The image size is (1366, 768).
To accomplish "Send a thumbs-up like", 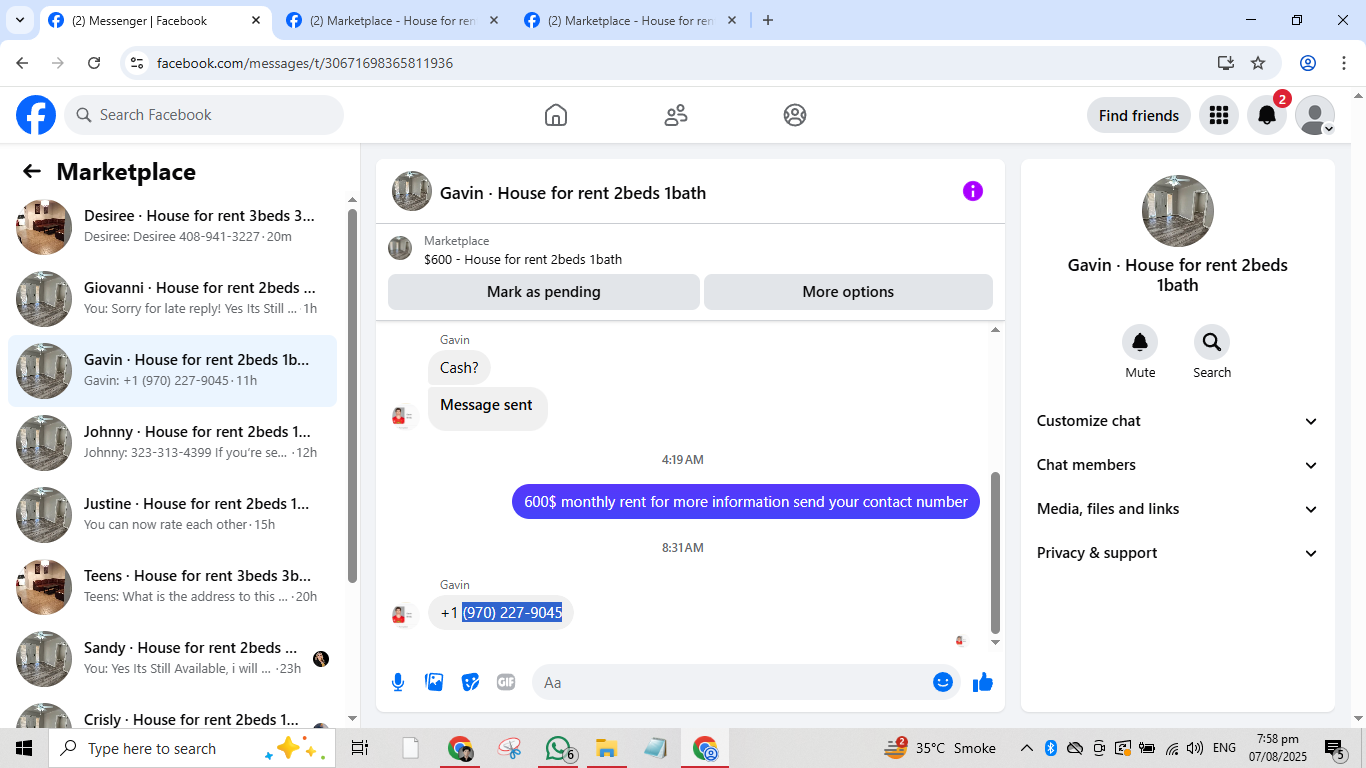I will (x=983, y=682).
